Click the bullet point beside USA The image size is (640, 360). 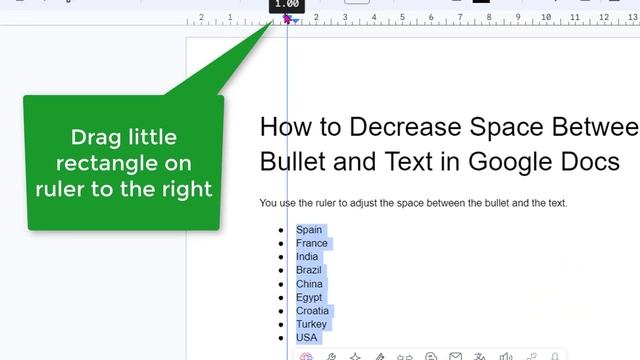(x=281, y=338)
